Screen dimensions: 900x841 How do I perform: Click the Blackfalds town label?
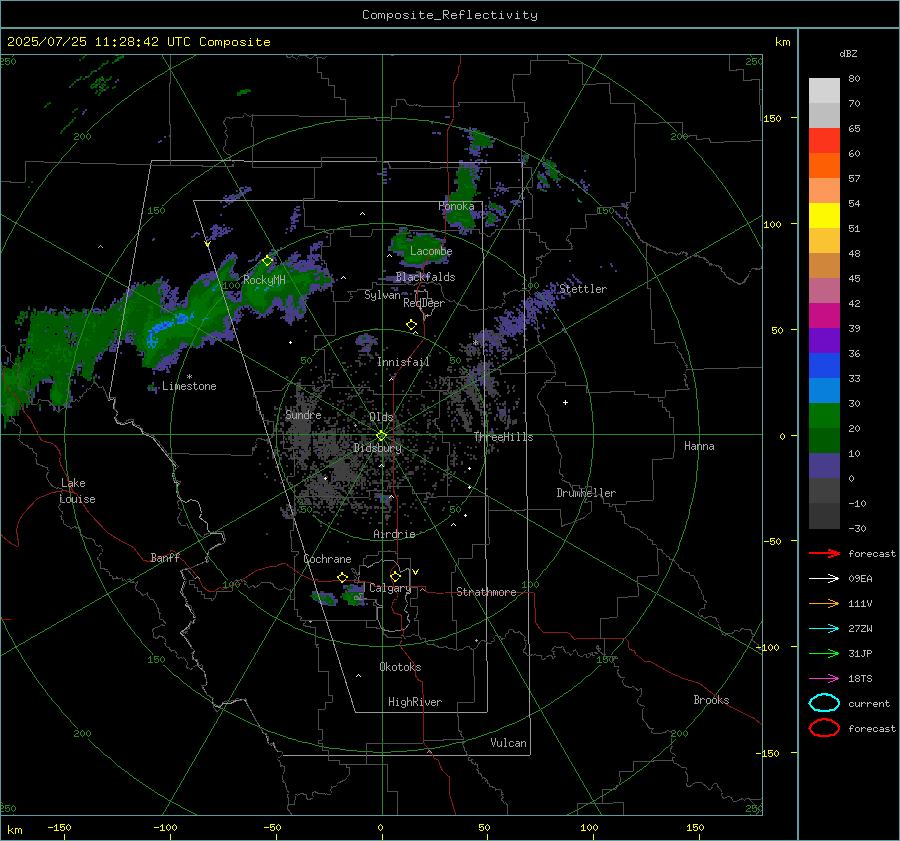(x=425, y=277)
